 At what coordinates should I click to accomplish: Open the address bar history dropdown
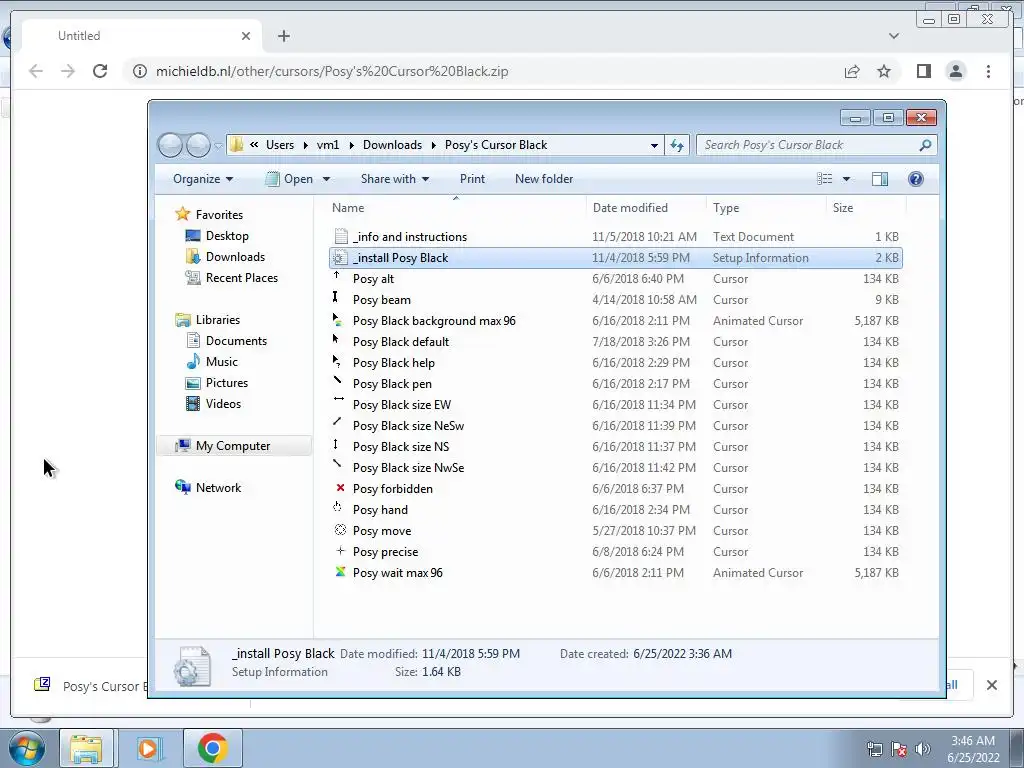pos(654,145)
